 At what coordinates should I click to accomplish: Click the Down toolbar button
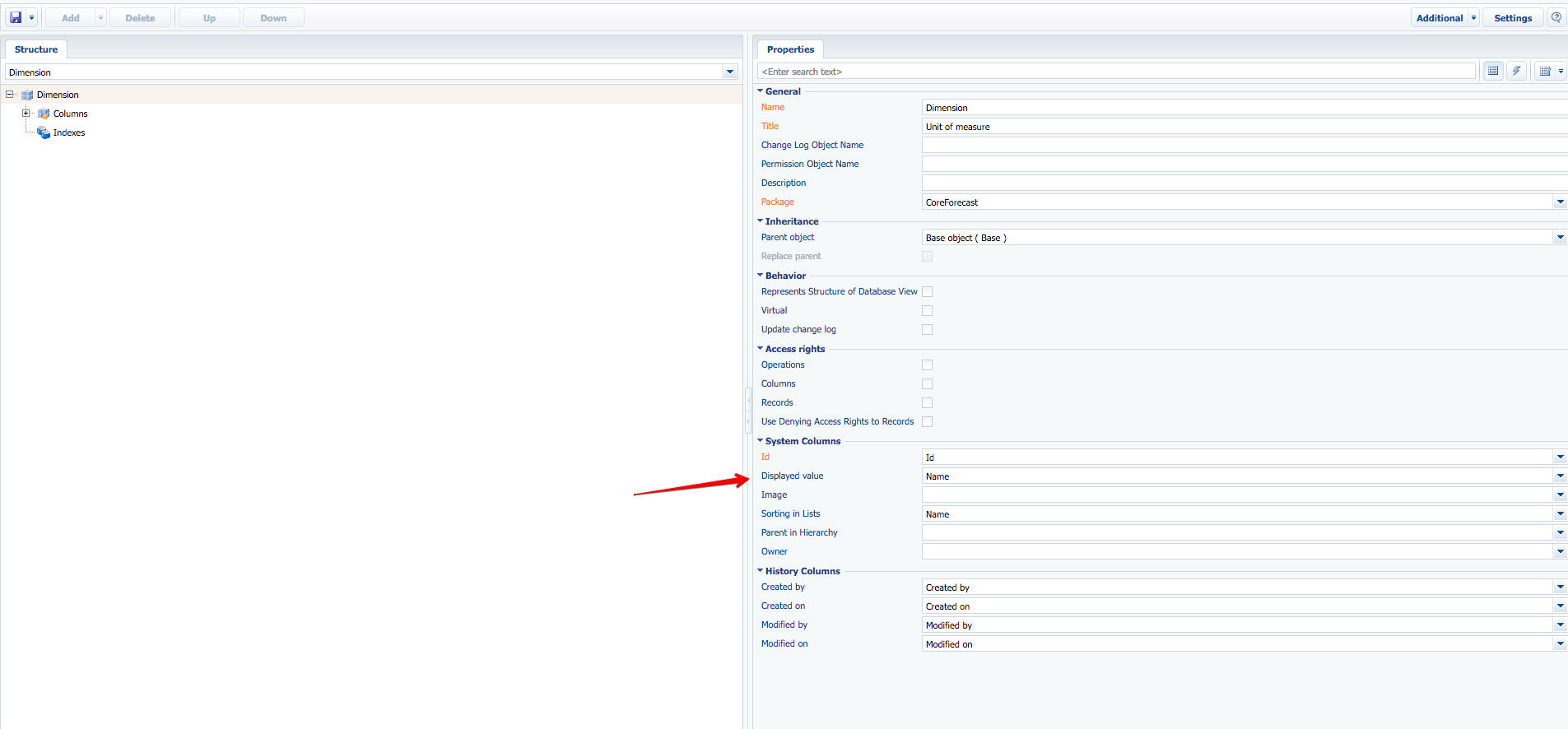coord(273,17)
